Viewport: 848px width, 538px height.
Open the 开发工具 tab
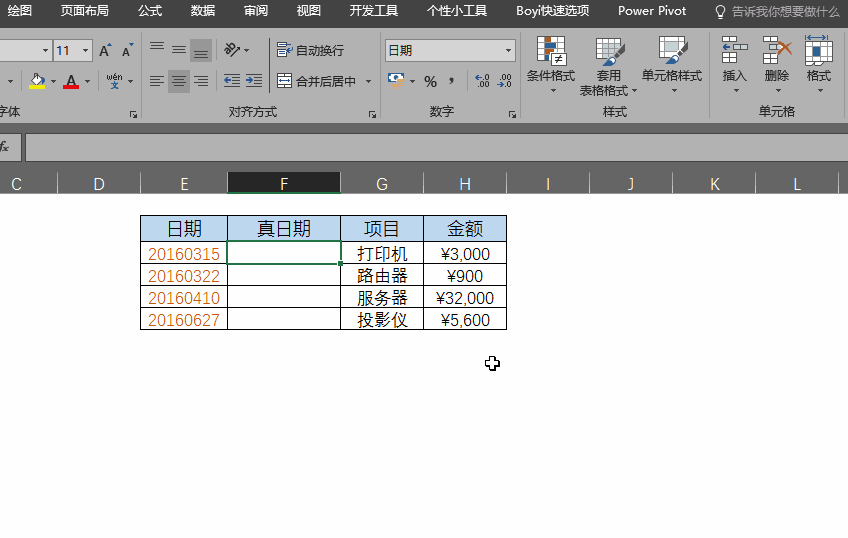pos(374,11)
